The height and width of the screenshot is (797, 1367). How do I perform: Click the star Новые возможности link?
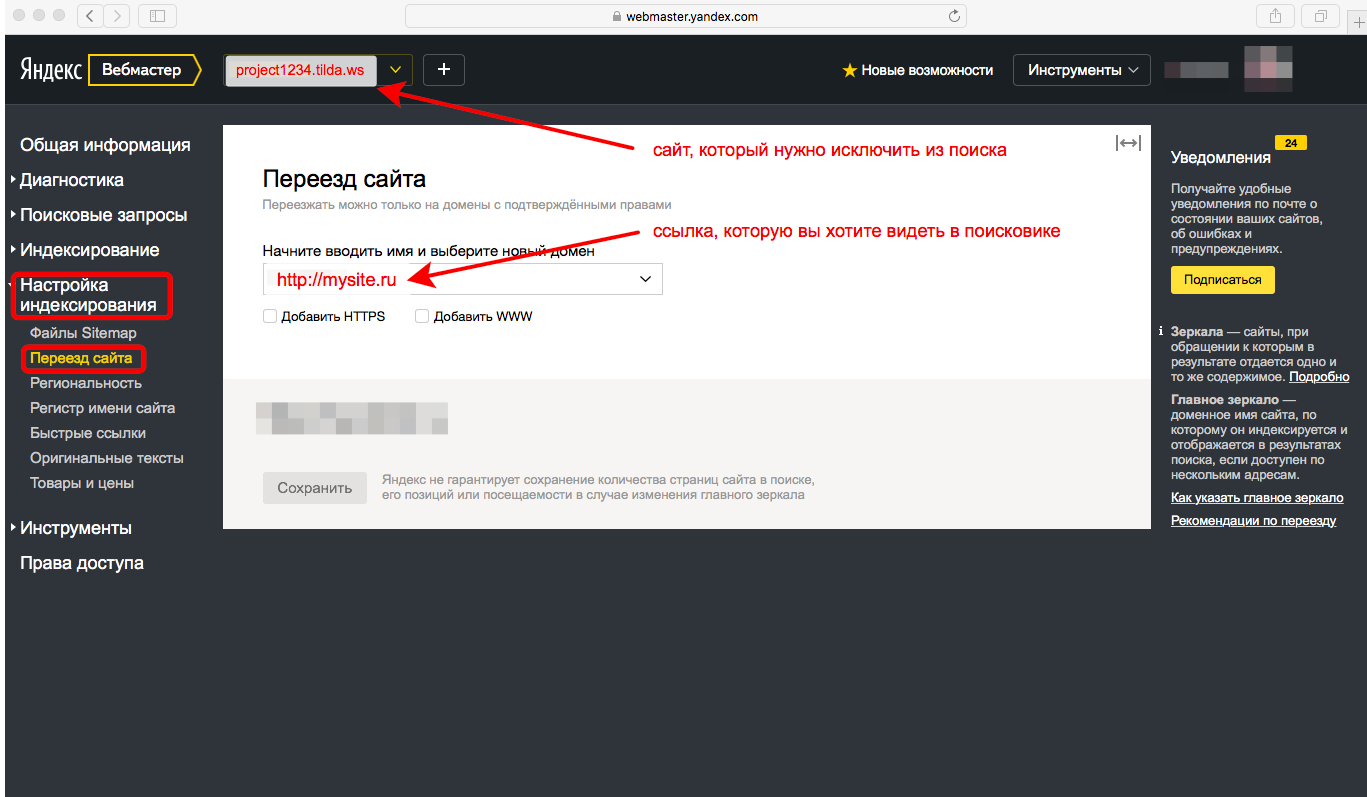[918, 70]
